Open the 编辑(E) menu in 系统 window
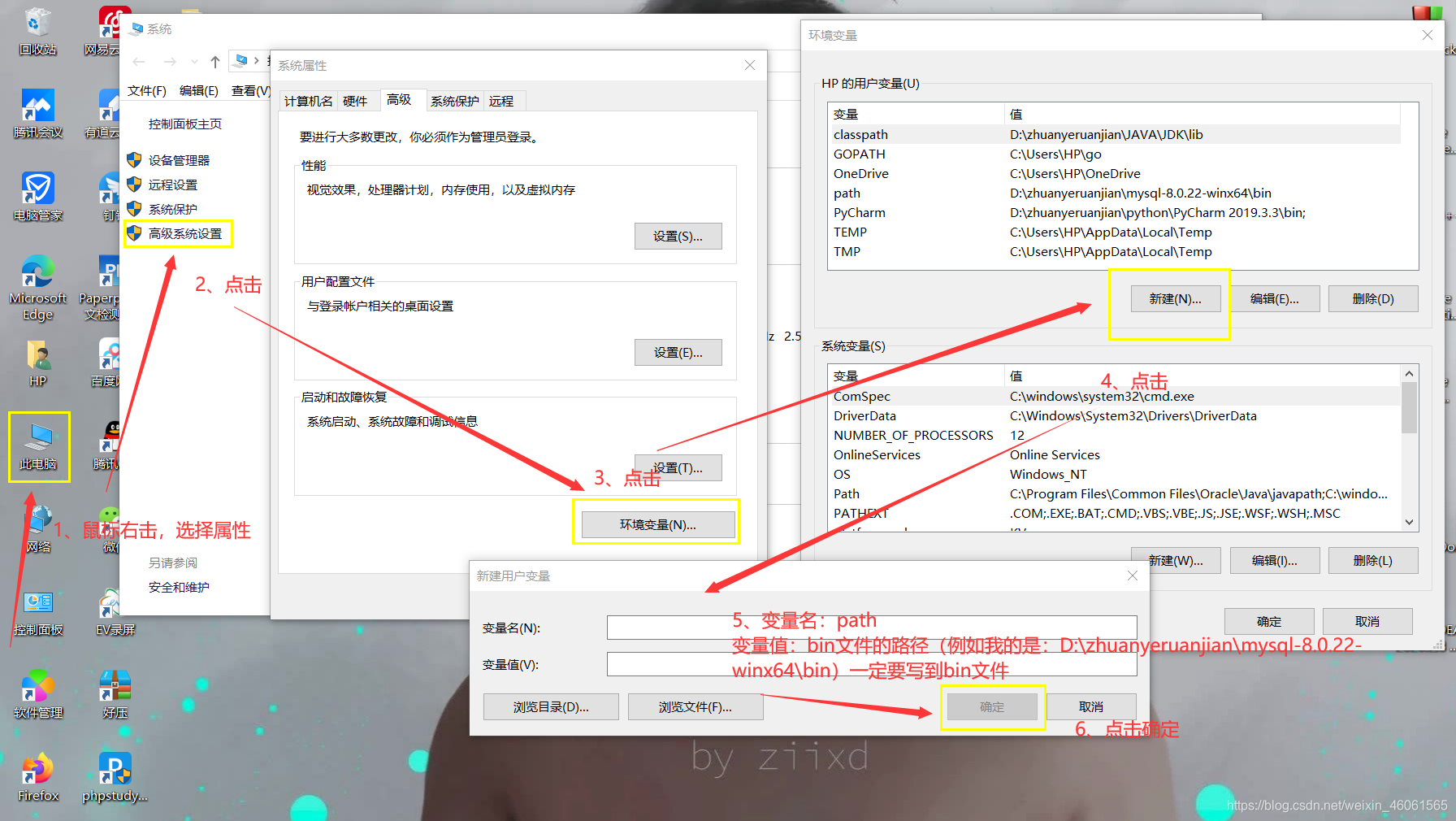The width and height of the screenshot is (1456, 821). click(198, 90)
